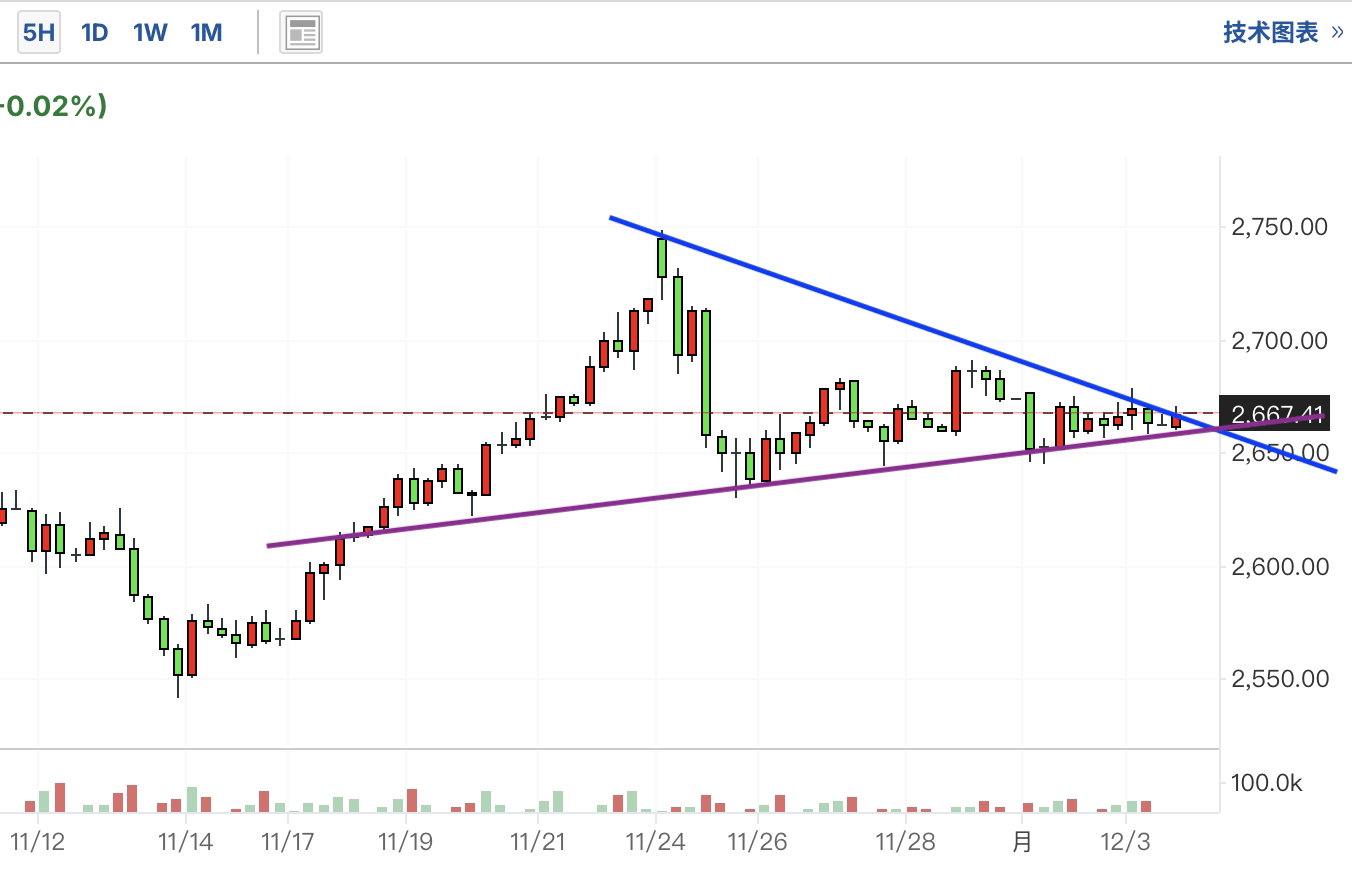Viewport: 1352px width, 874px height.
Task: Click the 11/21 date label
Action: click(x=538, y=842)
